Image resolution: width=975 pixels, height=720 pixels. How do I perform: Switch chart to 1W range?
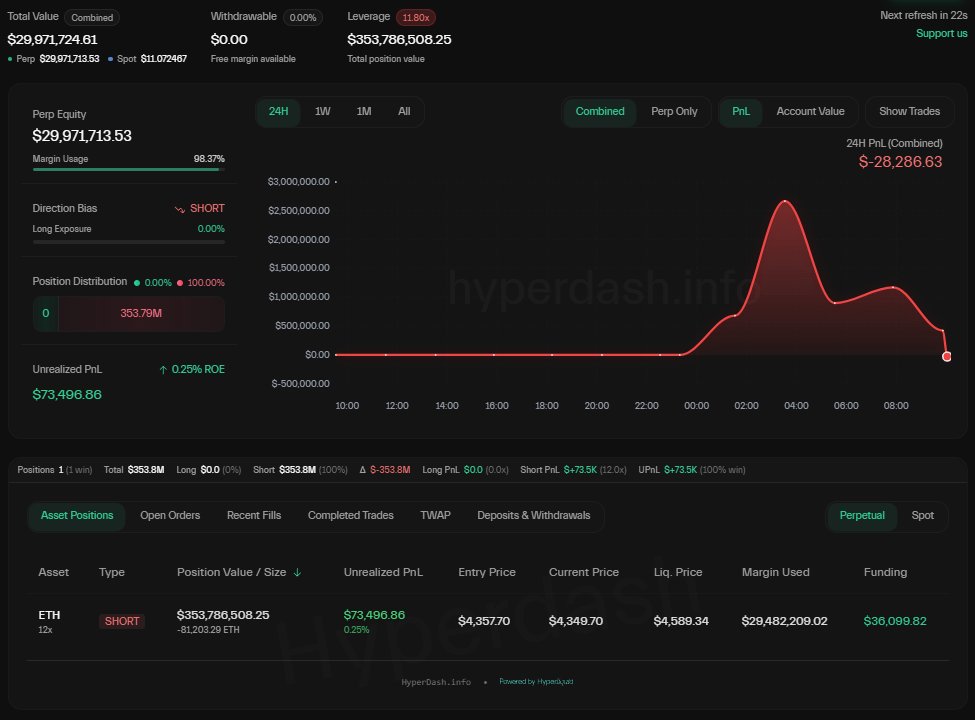[x=322, y=111]
